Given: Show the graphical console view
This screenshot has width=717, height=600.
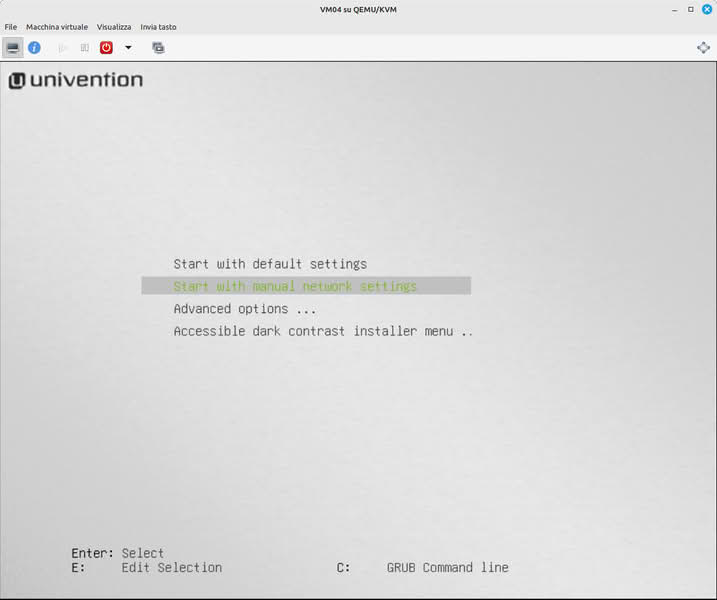Looking at the screenshot, I should click(13, 48).
